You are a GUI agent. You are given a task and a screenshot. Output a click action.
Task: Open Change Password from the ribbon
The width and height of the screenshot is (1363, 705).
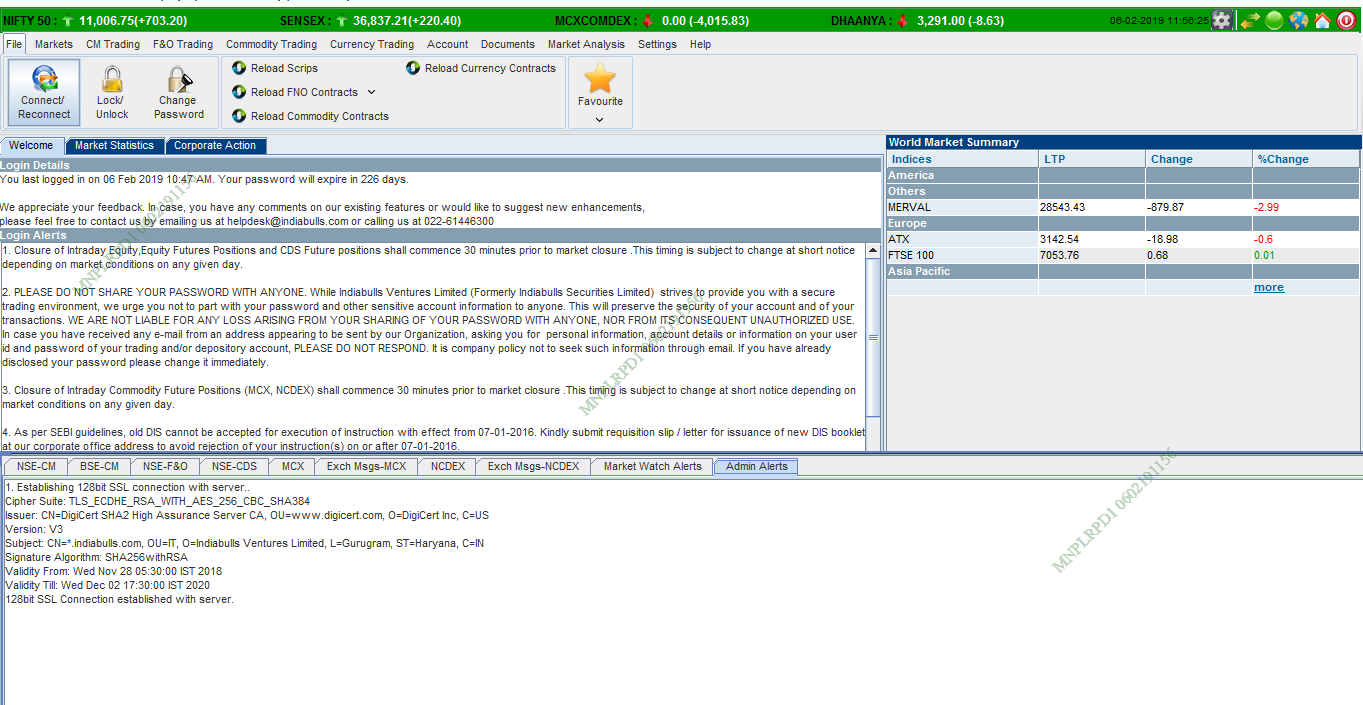tap(179, 80)
